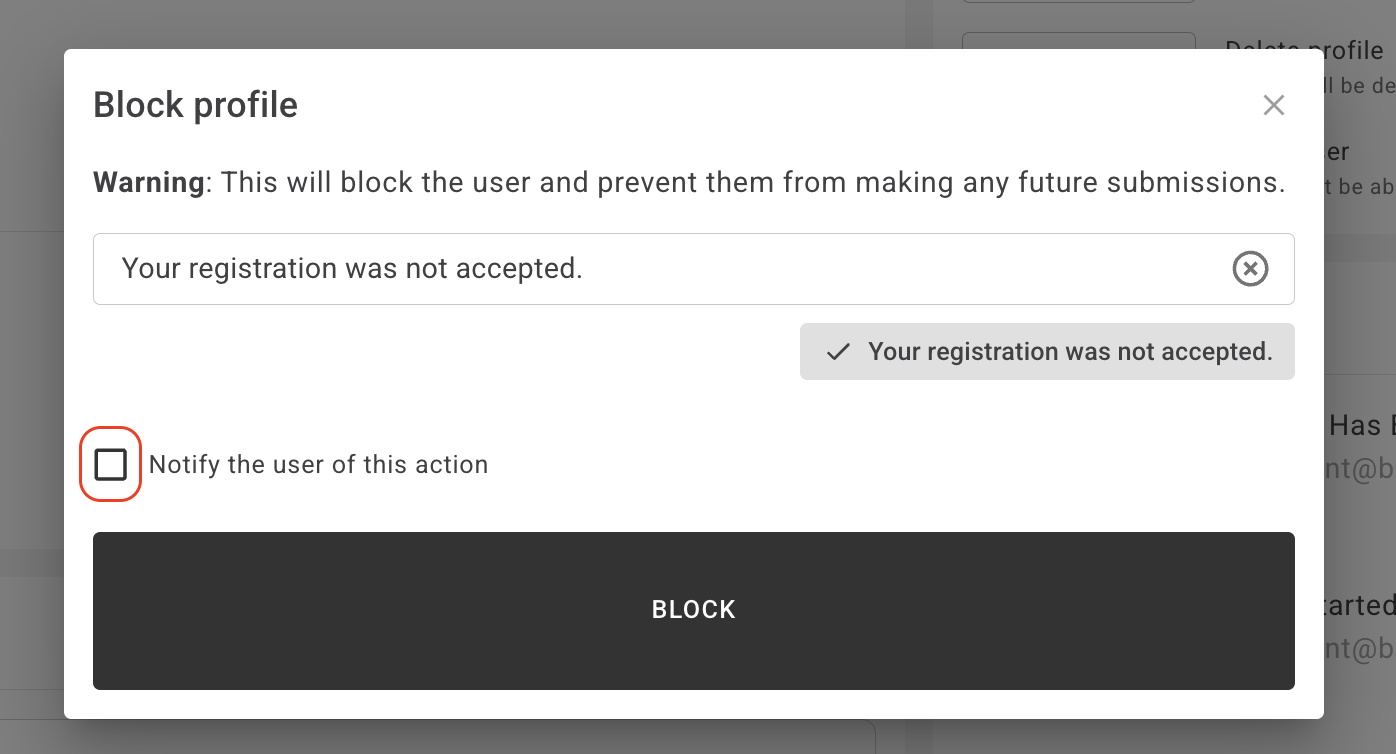Click the dimmed panel below the dialog's bottom edge
The width and height of the screenshot is (1396, 754).
pyautogui.click(x=500, y=738)
